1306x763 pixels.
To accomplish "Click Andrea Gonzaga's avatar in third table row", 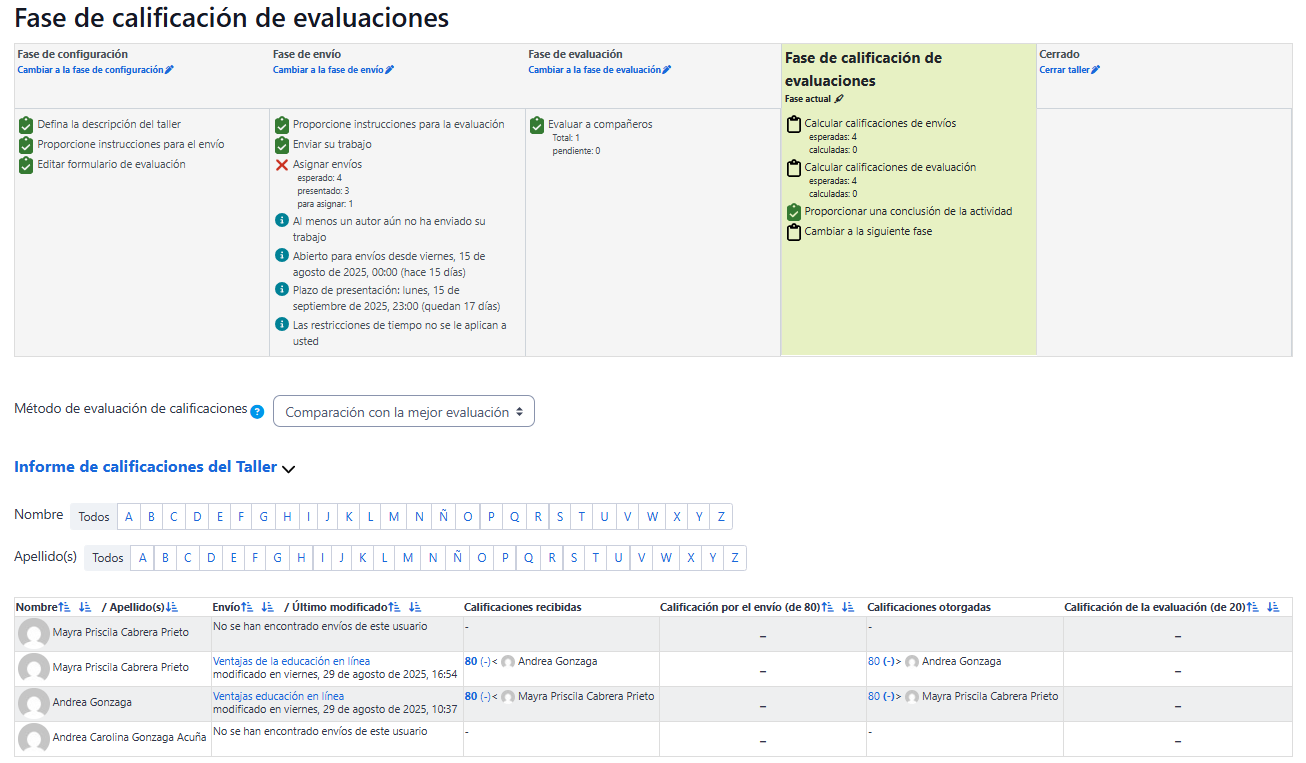I will click(34, 703).
